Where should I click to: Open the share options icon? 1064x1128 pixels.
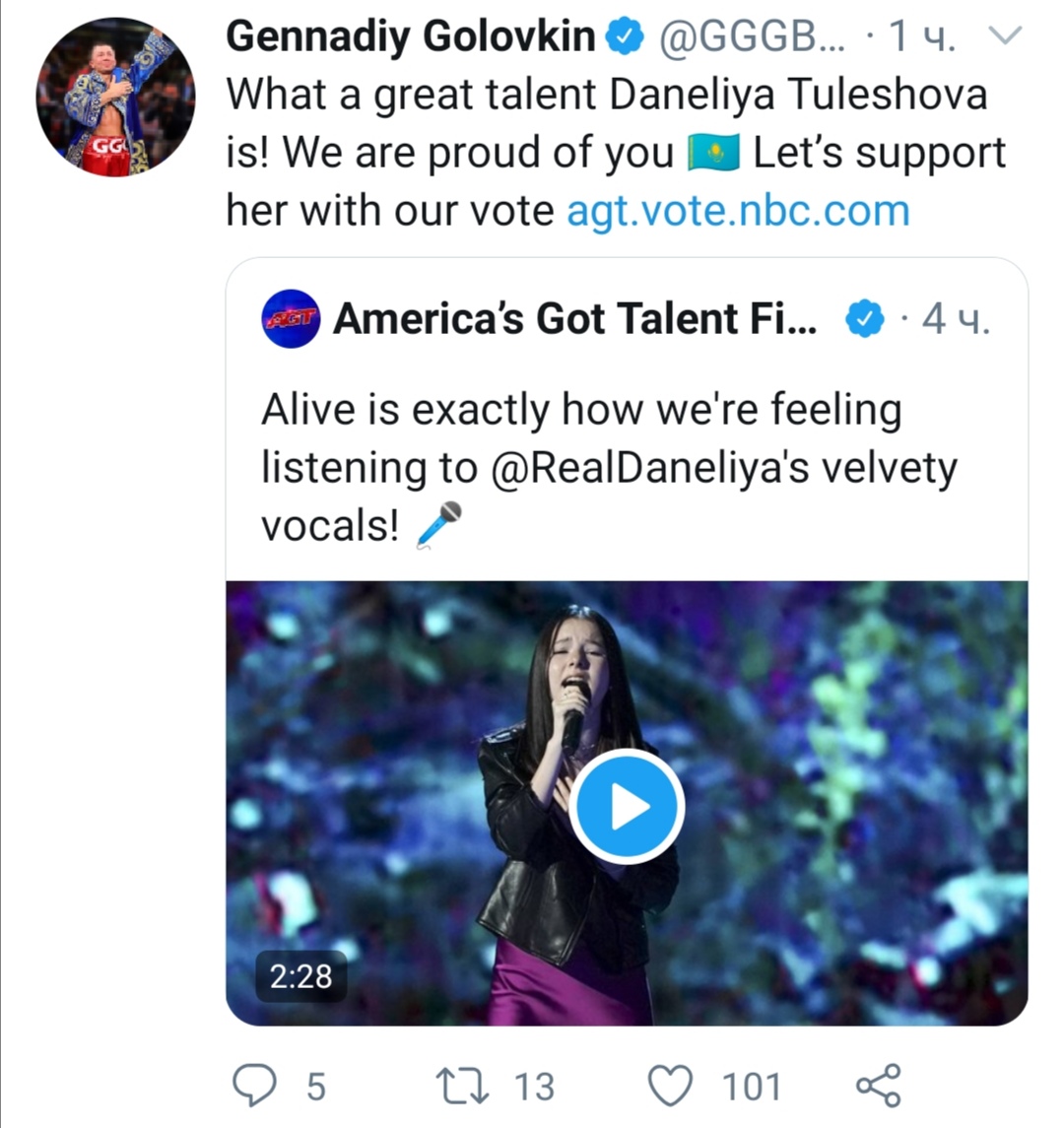tap(877, 1085)
